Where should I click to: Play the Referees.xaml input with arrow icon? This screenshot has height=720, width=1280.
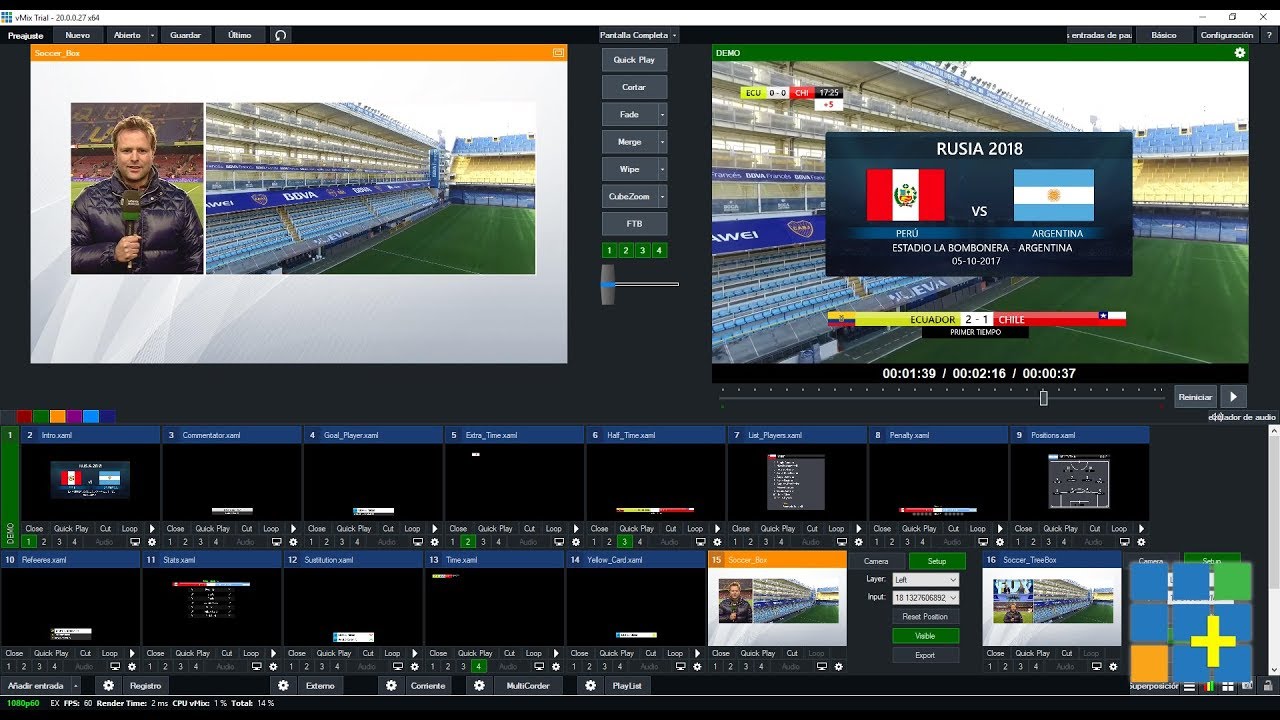[x=131, y=653]
